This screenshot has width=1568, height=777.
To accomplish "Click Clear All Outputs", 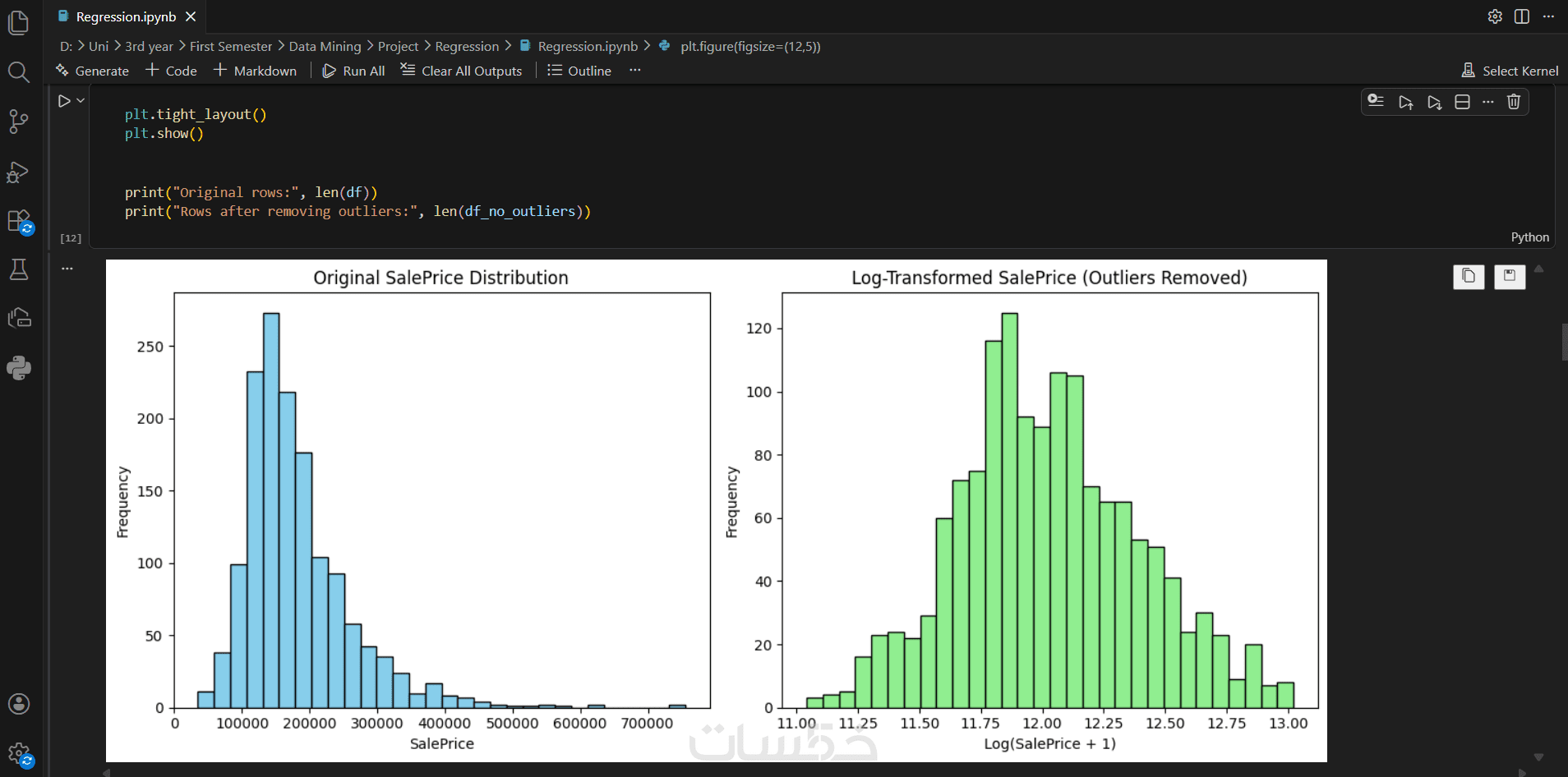I will coord(461,71).
